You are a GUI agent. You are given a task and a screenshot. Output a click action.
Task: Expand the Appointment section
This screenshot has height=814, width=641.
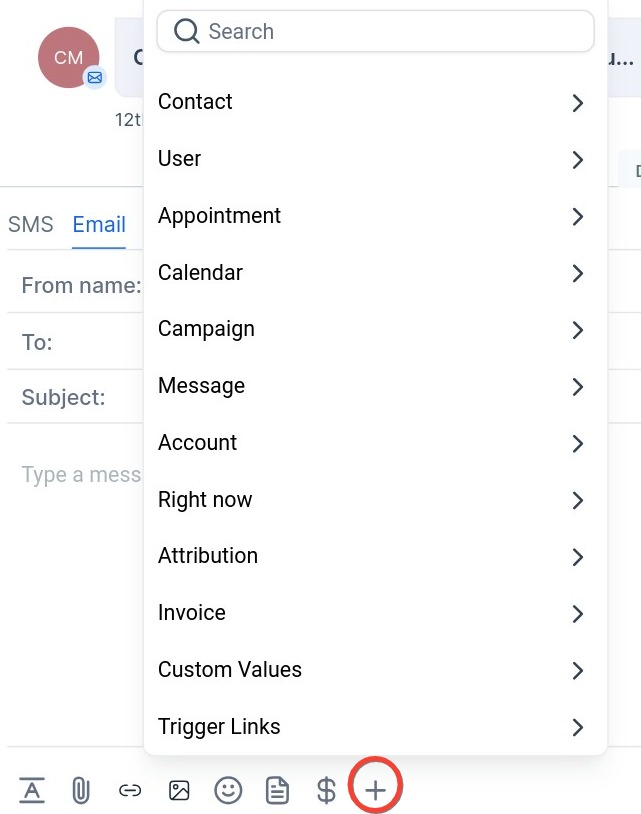(577, 216)
